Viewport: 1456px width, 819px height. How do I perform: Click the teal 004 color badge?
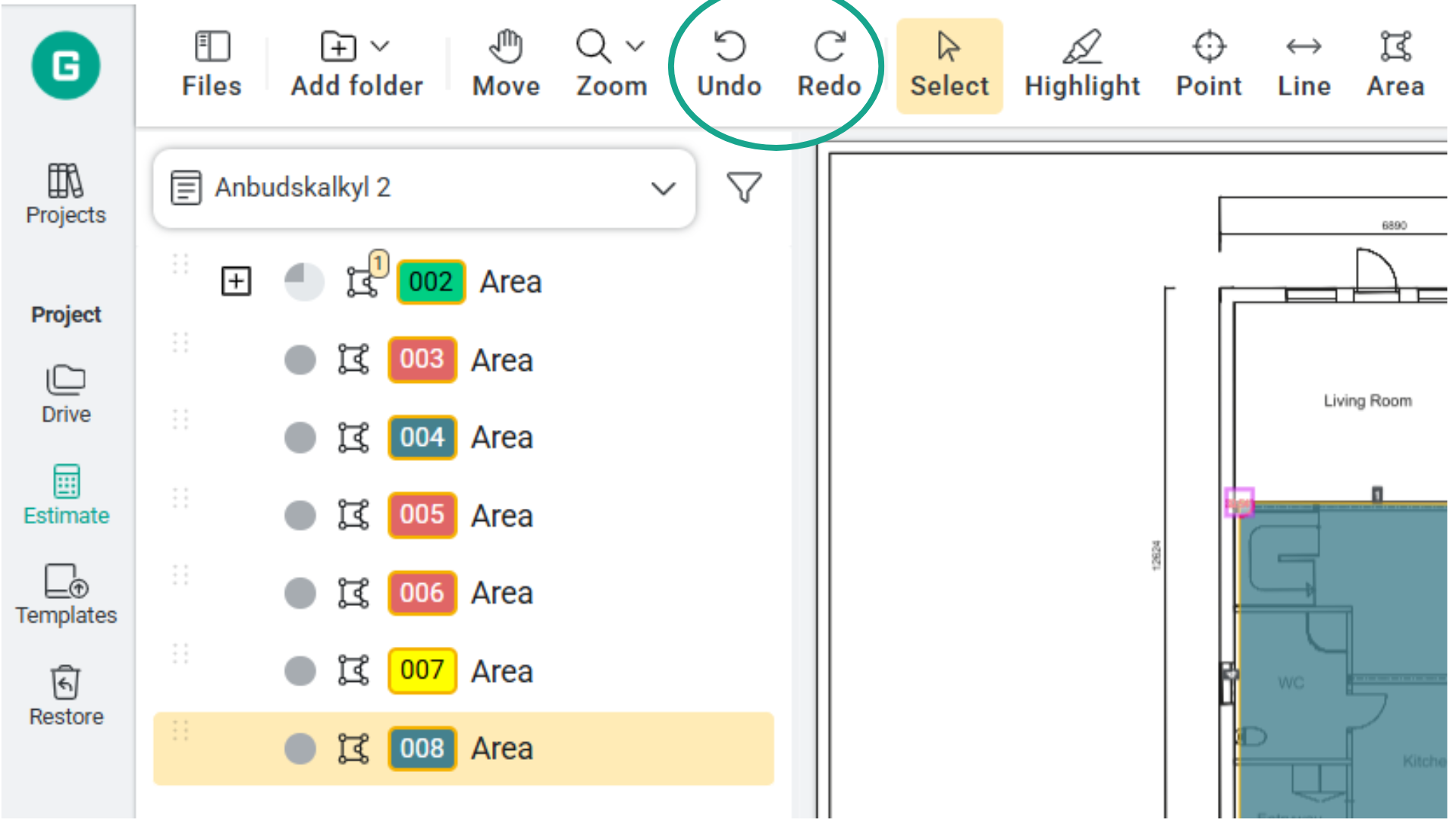click(422, 438)
